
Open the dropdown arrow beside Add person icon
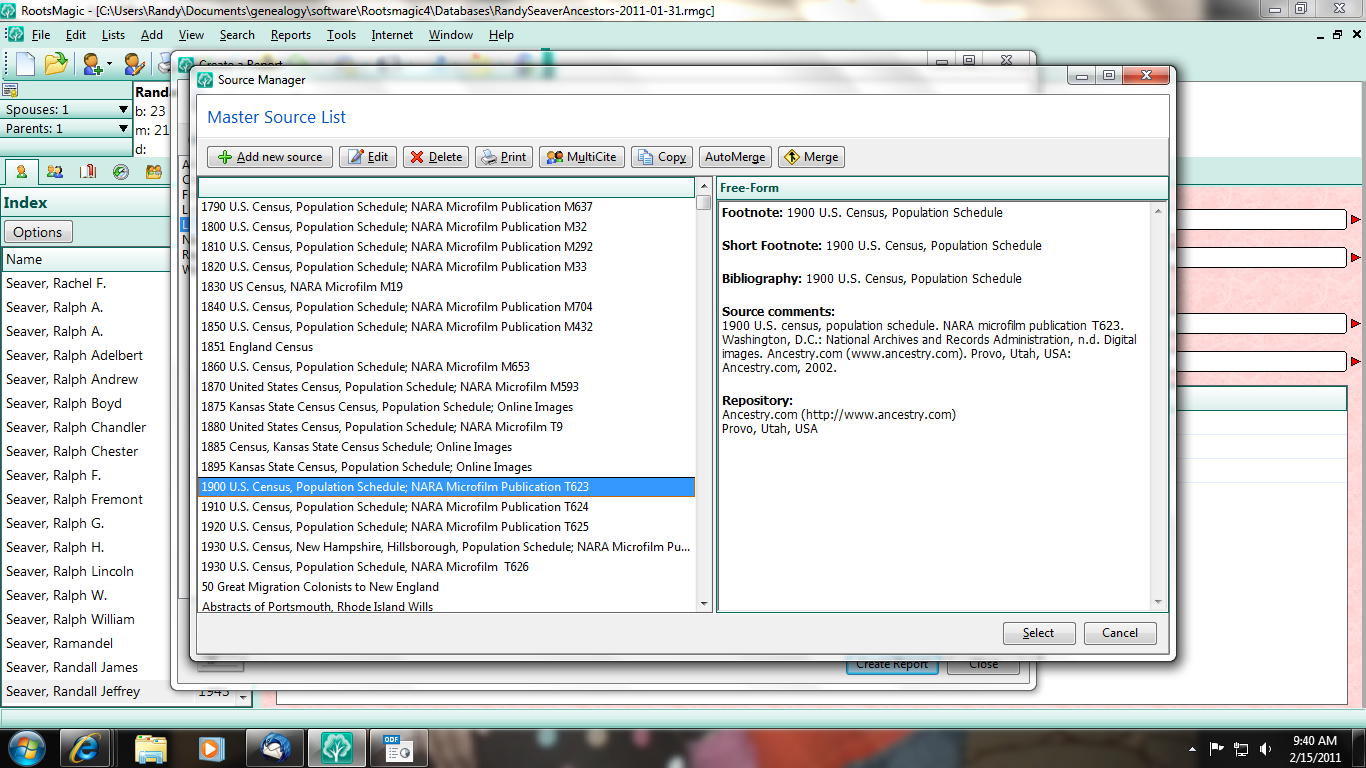[x=109, y=65]
